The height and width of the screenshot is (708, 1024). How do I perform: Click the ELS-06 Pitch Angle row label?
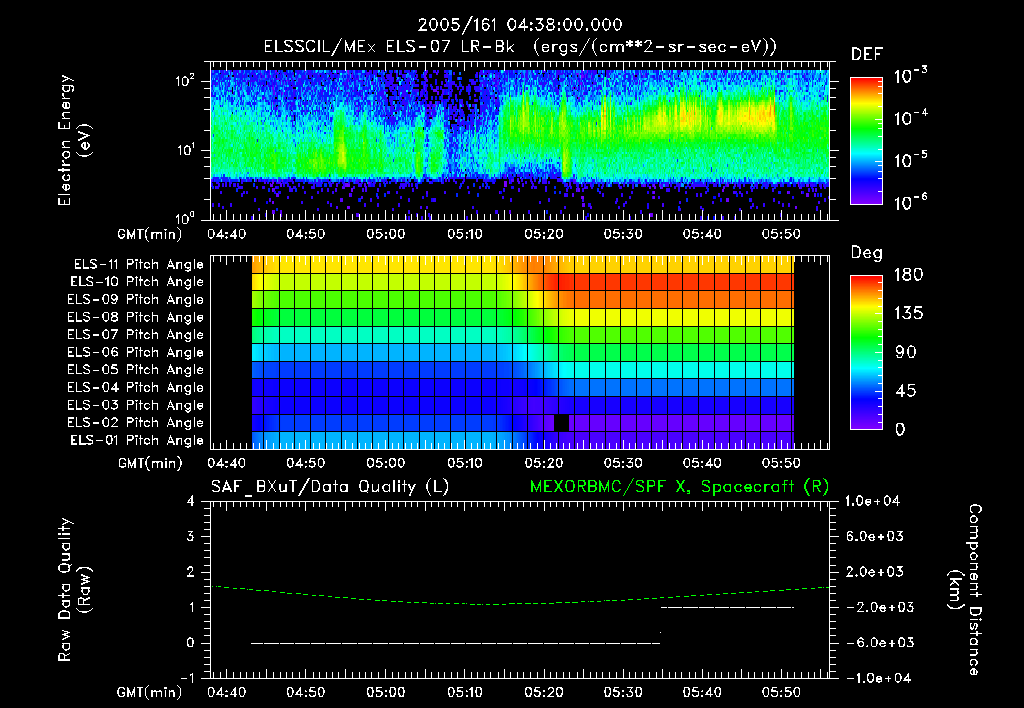pos(136,352)
